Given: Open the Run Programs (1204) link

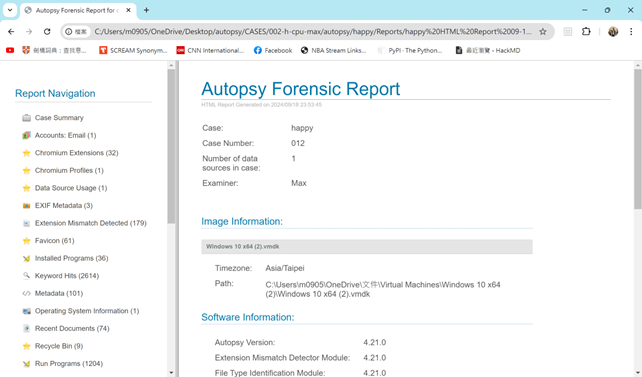Looking at the screenshot, I should (69, 364).
